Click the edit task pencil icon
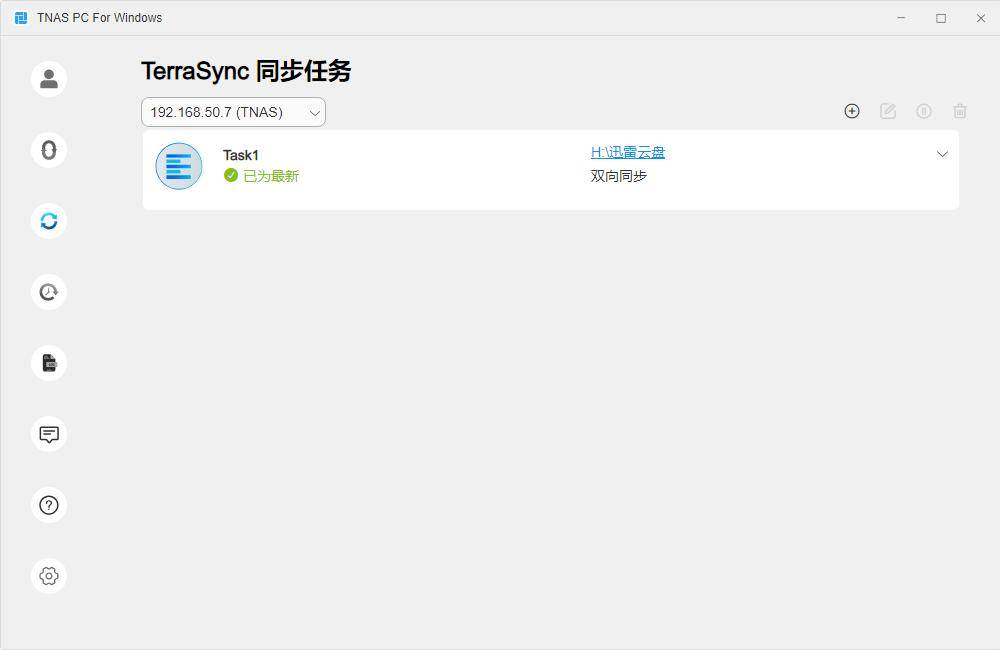This screenshot has height=650, width=1000. (888, 111)
